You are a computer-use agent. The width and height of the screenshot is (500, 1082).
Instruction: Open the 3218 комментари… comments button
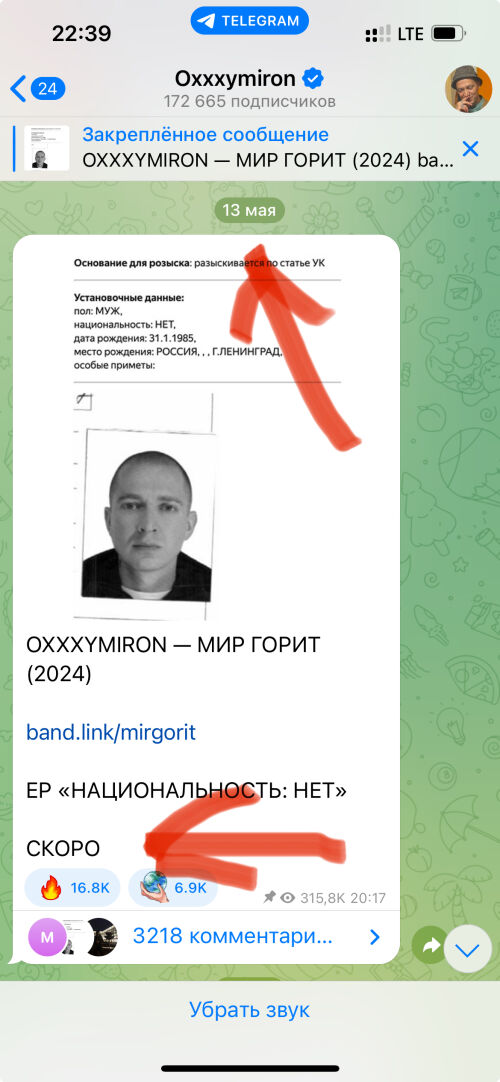(206, 937)
